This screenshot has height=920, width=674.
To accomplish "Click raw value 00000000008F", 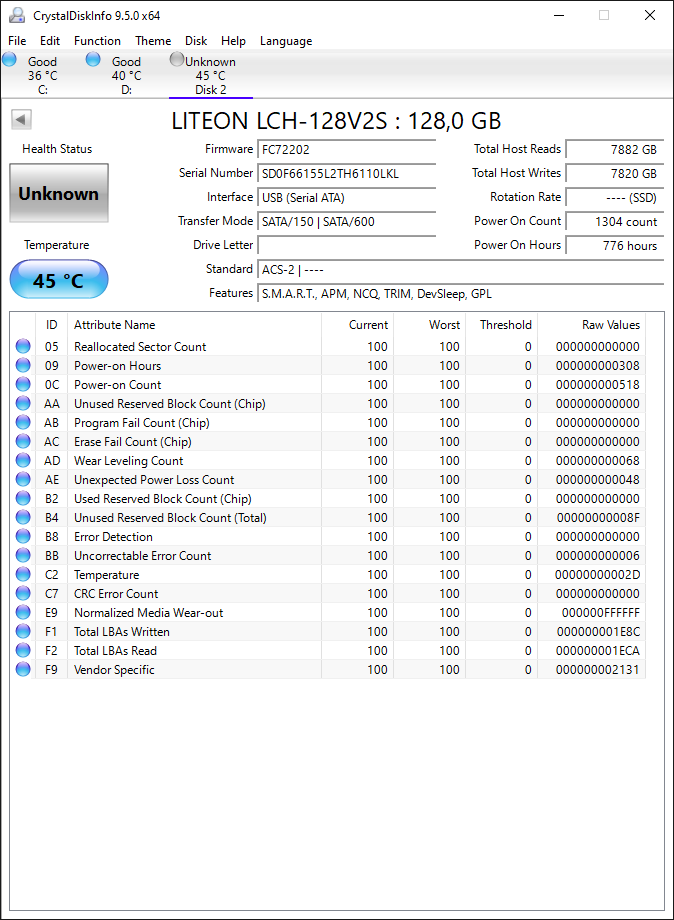I will point(598,518).
